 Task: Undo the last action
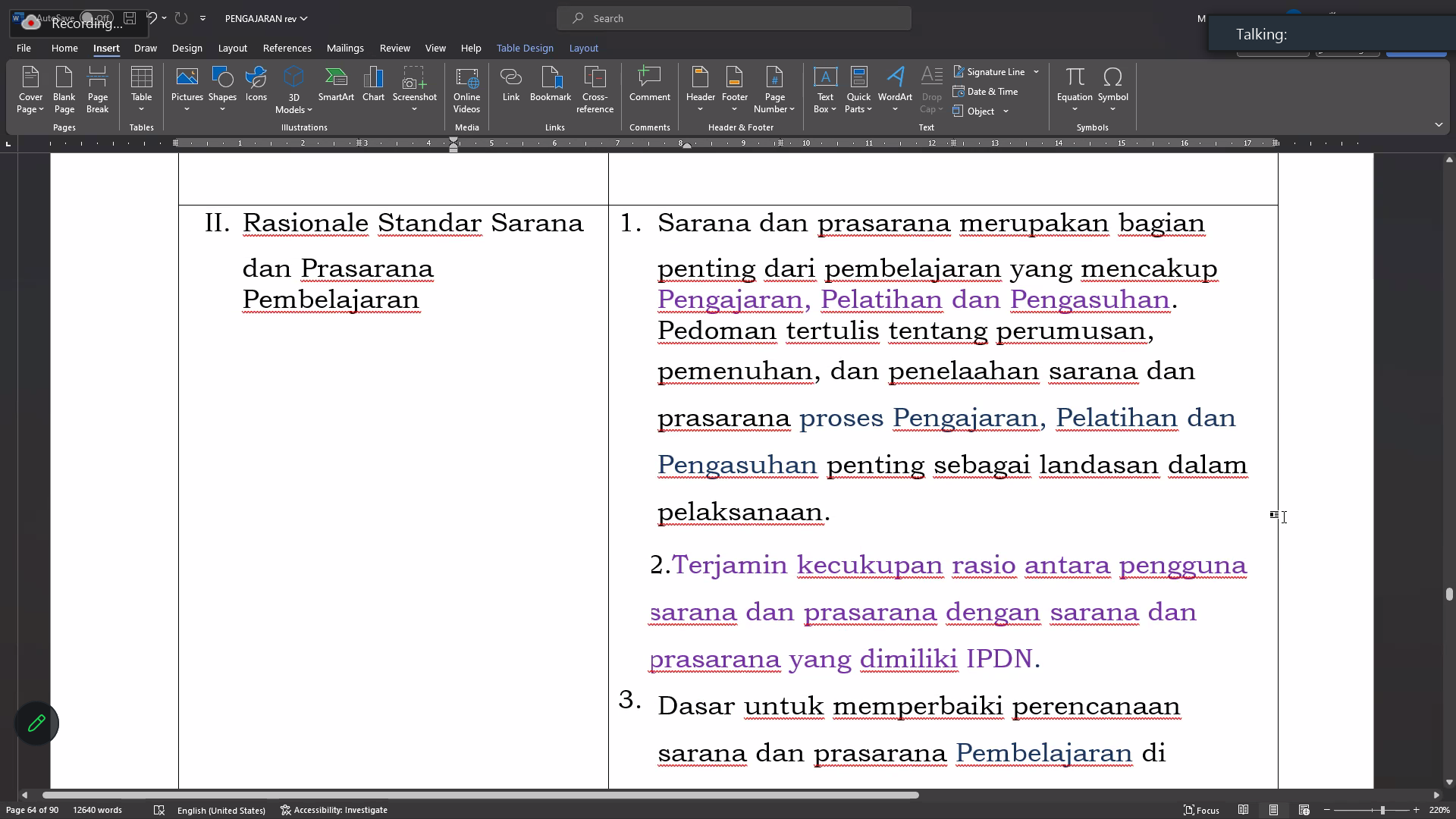click(152, 18)
